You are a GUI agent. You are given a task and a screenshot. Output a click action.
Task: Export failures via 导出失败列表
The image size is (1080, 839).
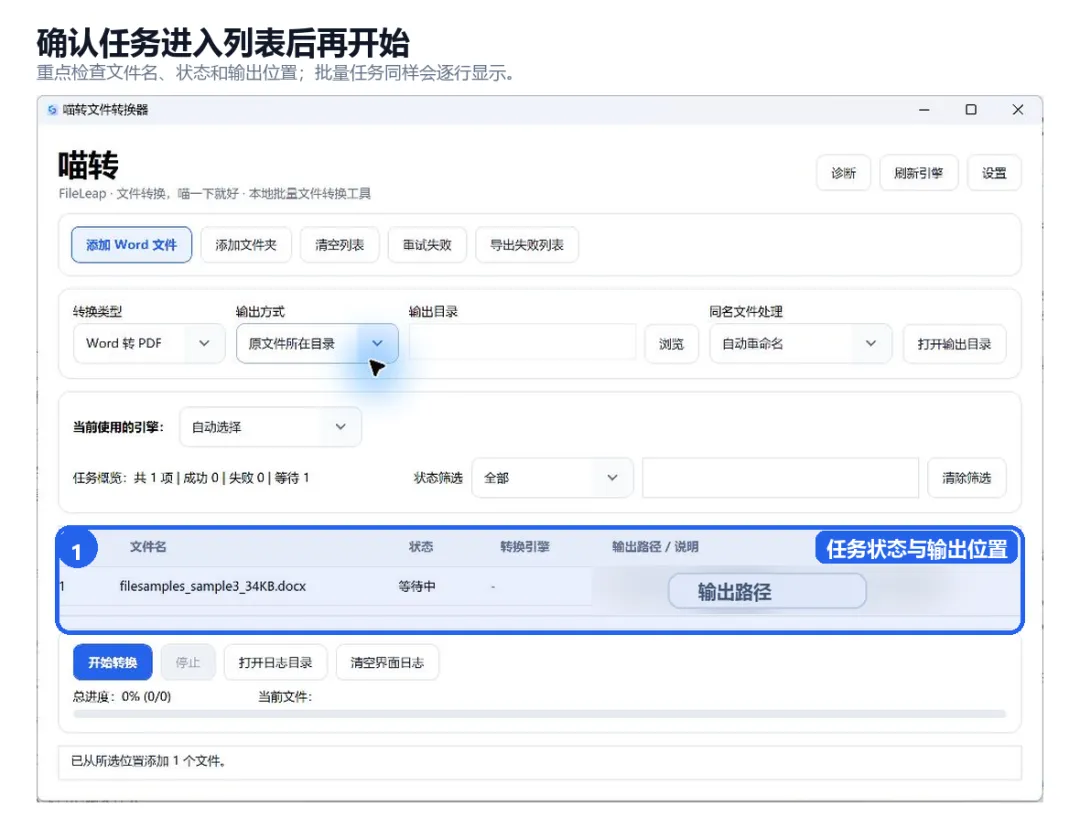(x=527, y=245)
